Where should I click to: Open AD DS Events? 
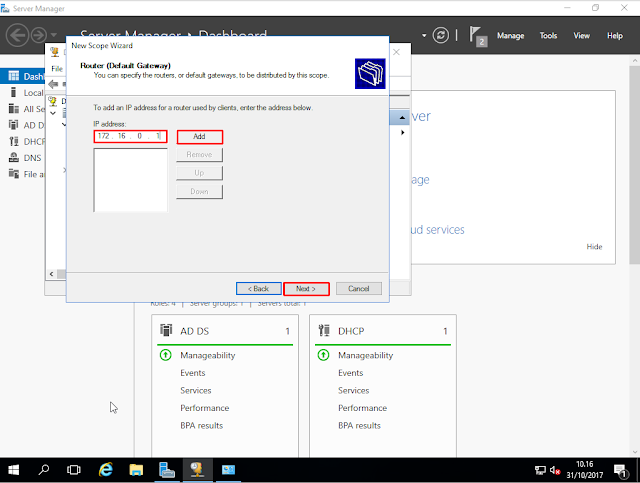[193, 373]
